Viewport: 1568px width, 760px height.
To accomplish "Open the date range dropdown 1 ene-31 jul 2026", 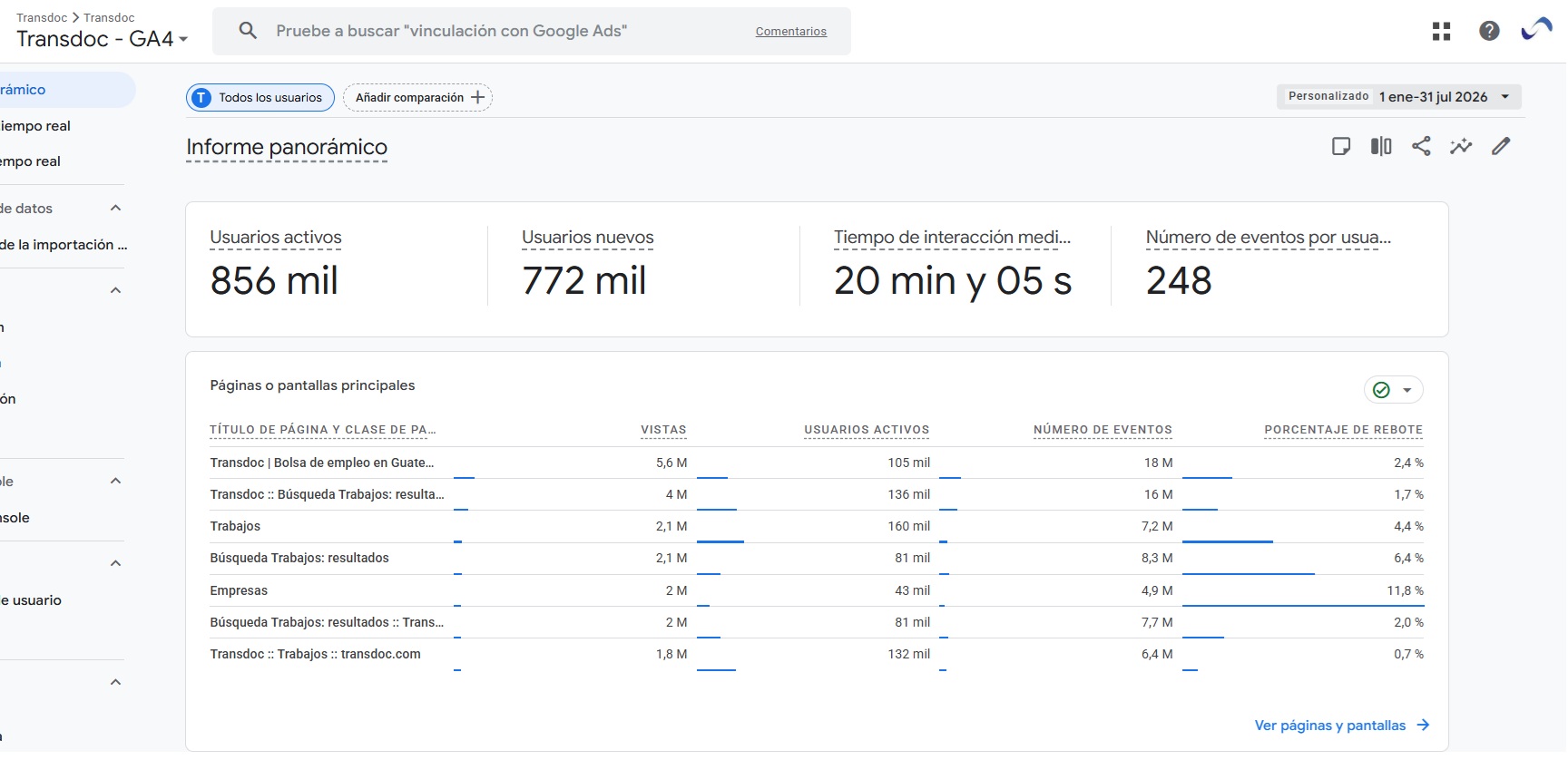I will 1399,97.
